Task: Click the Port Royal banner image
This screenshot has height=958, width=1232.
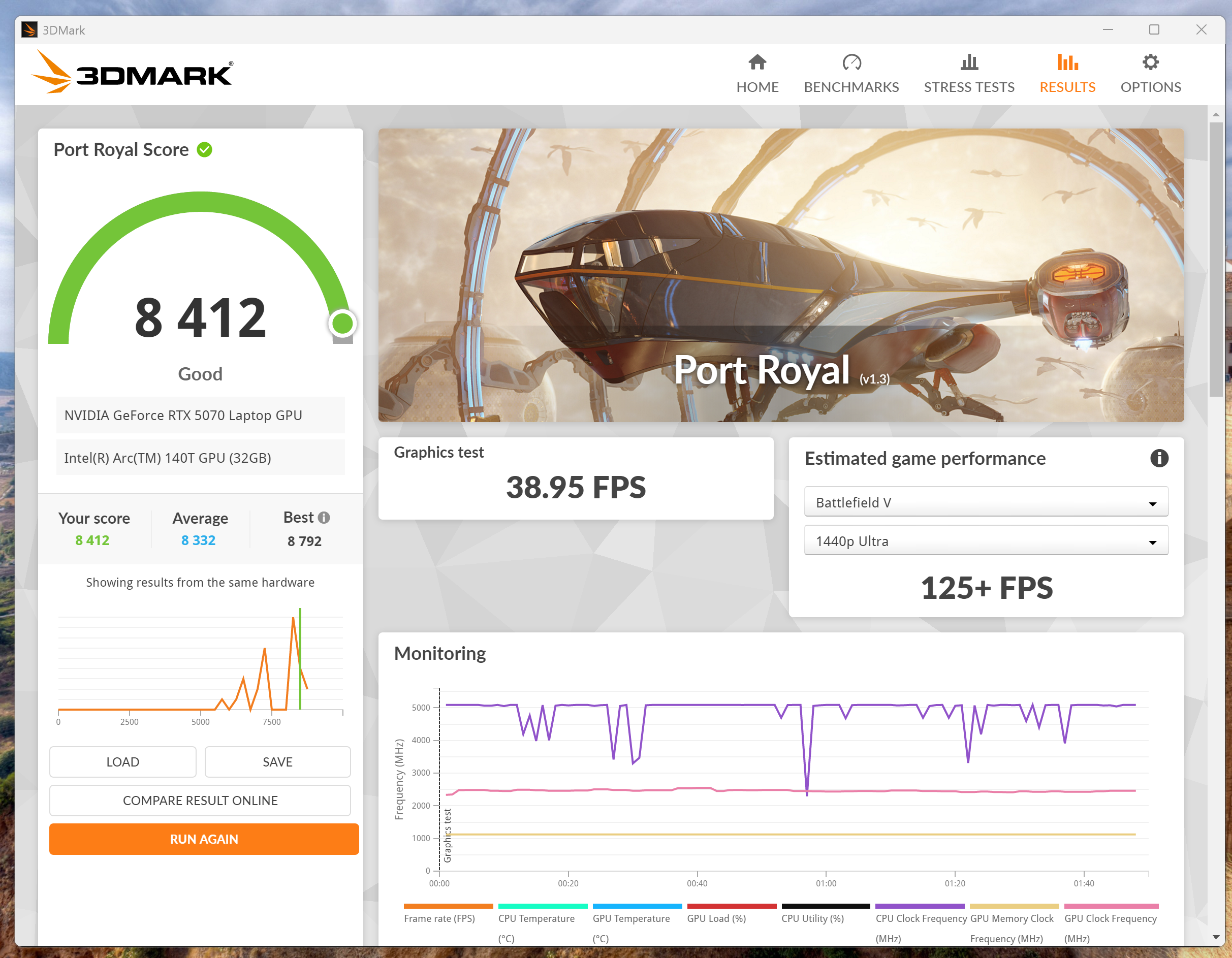Action: point(780,275)
